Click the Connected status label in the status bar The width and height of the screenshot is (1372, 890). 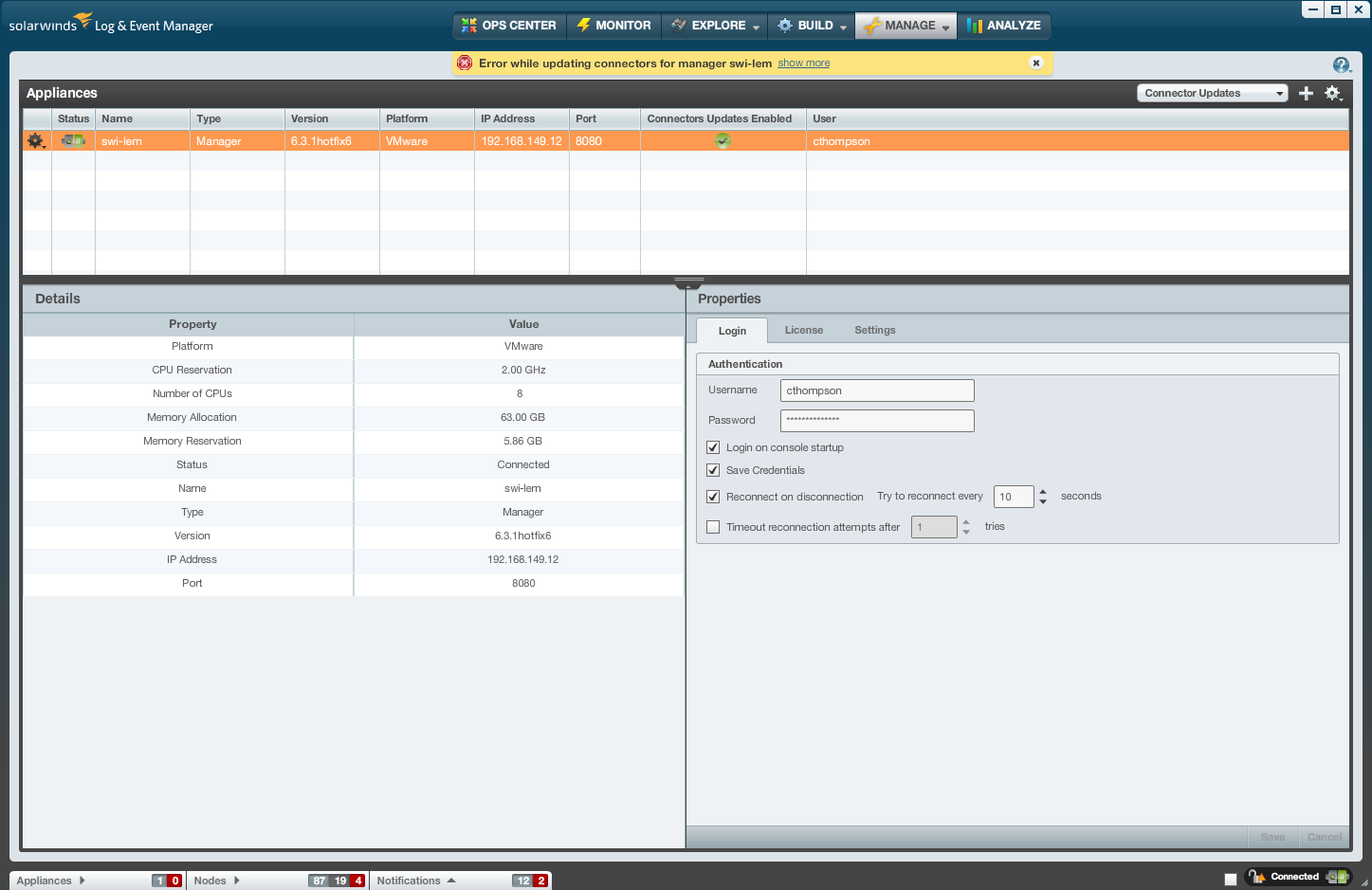point(1294,877)
